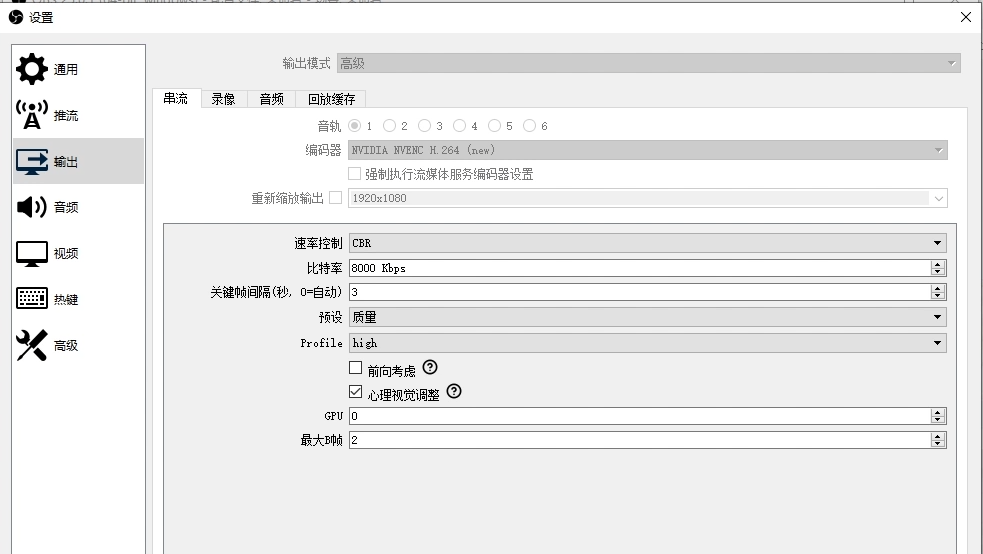Enable 前向考虑 look-ahead checkbox
The height and width of the screenshot is (554, 983).
355,368
